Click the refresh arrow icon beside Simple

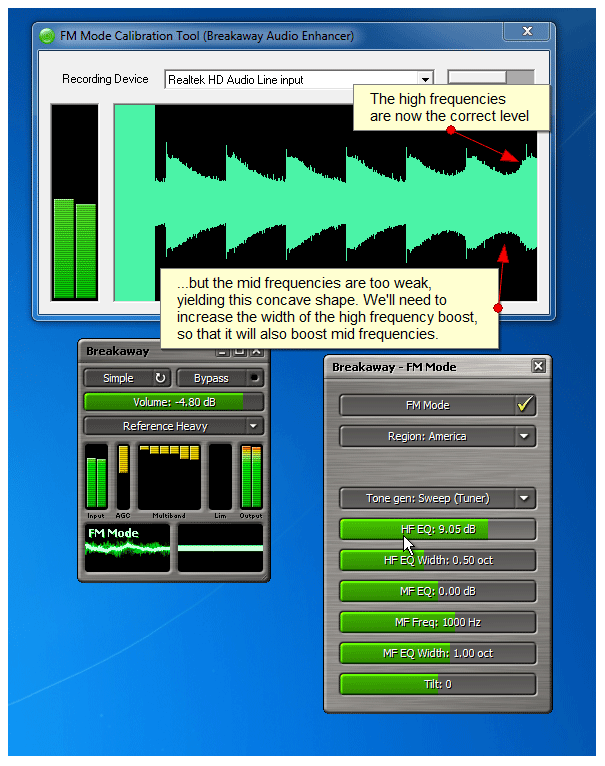[x=160, y=378]
